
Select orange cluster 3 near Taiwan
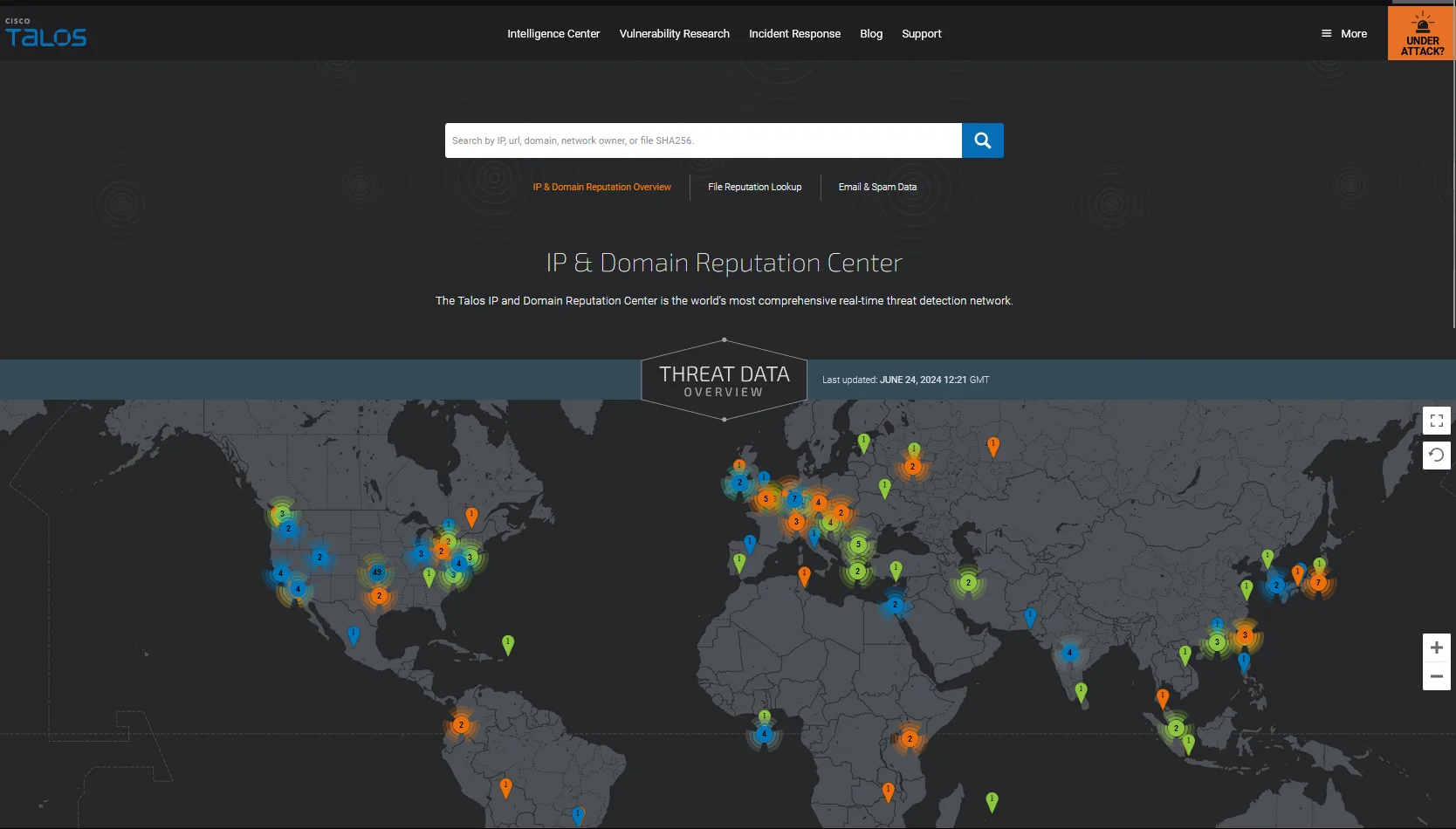click(x=1245, y=635)
